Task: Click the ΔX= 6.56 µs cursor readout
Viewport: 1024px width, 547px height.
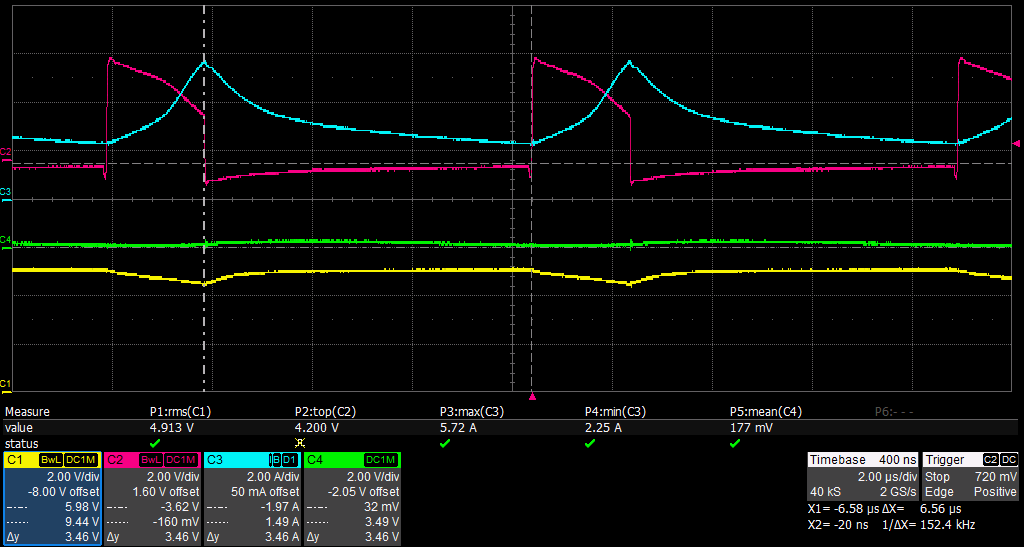Action: tap(921, 508)
